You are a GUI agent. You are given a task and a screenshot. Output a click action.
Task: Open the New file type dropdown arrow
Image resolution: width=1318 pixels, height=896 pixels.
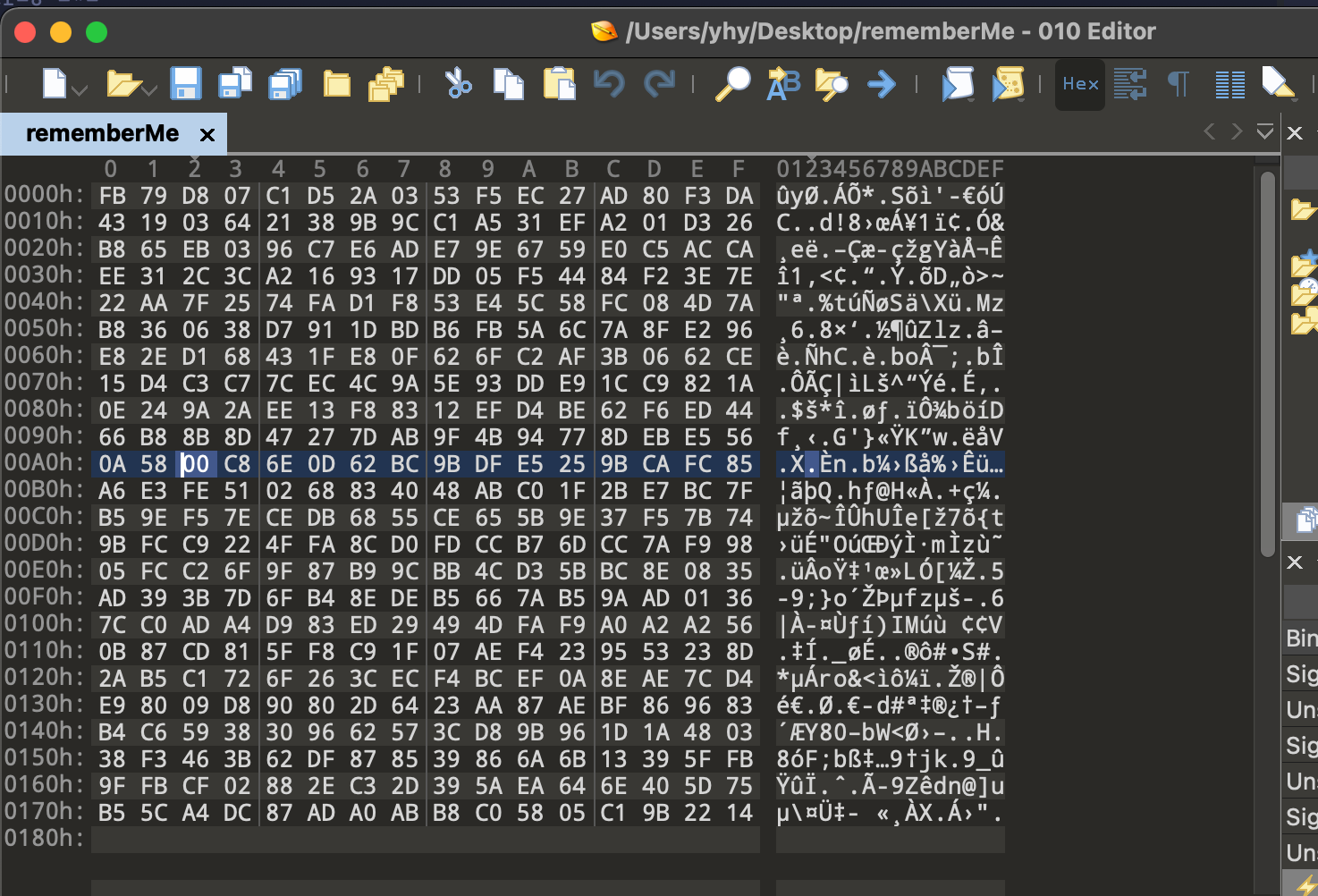pyautogui.click(x=80, y=90)
